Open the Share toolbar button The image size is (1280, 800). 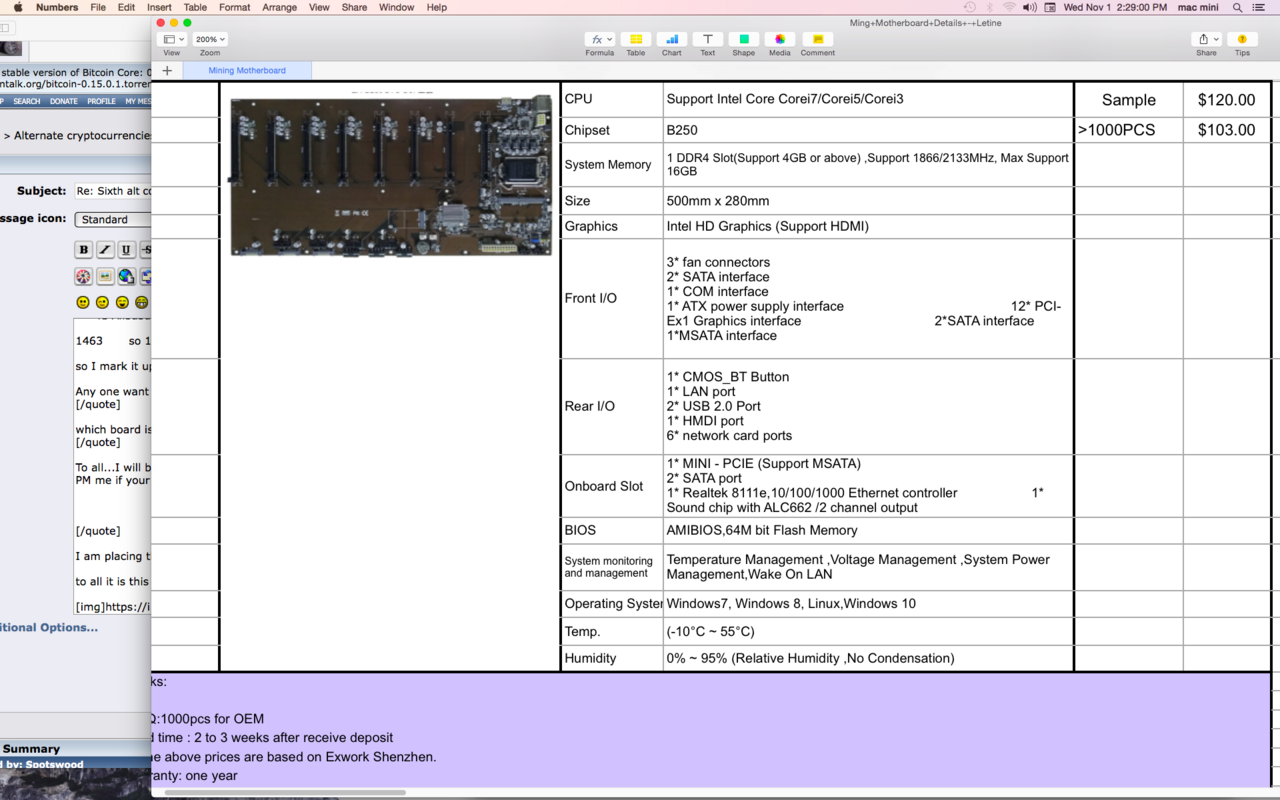coord(1207,40)
